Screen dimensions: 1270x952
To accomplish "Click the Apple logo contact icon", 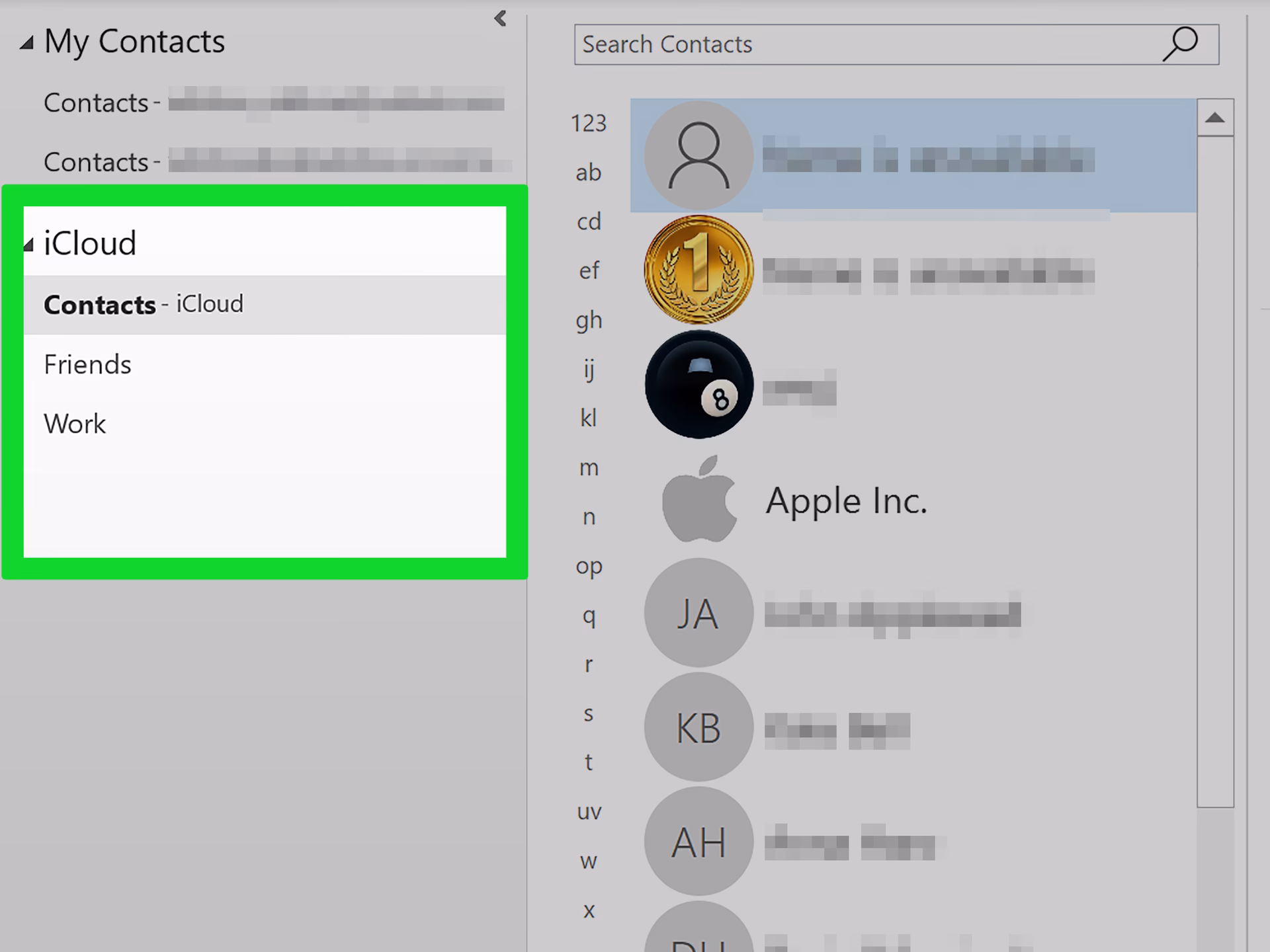I will (x=699, y=499).
